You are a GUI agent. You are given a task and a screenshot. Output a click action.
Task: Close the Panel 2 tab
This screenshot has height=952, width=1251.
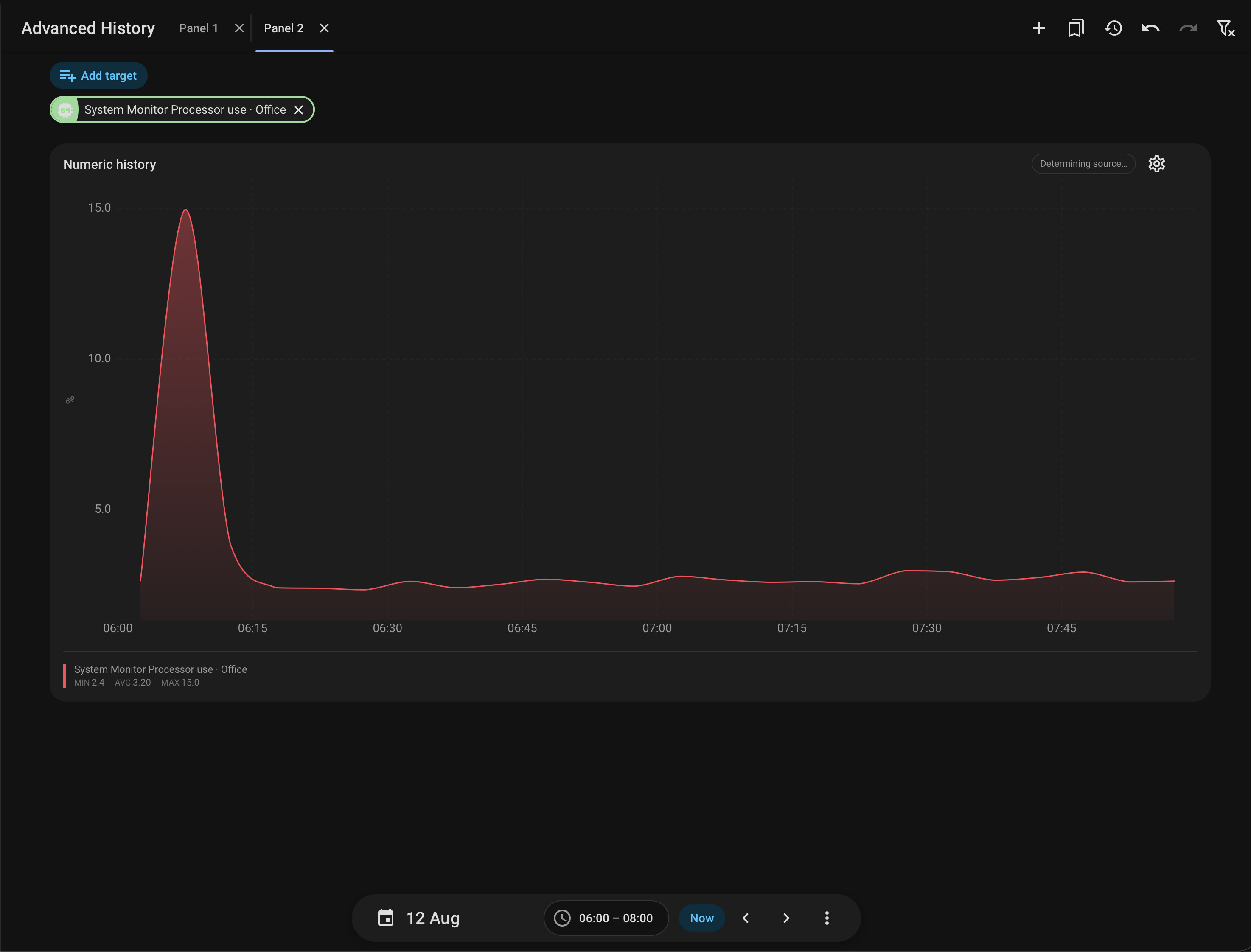point(324,28)
